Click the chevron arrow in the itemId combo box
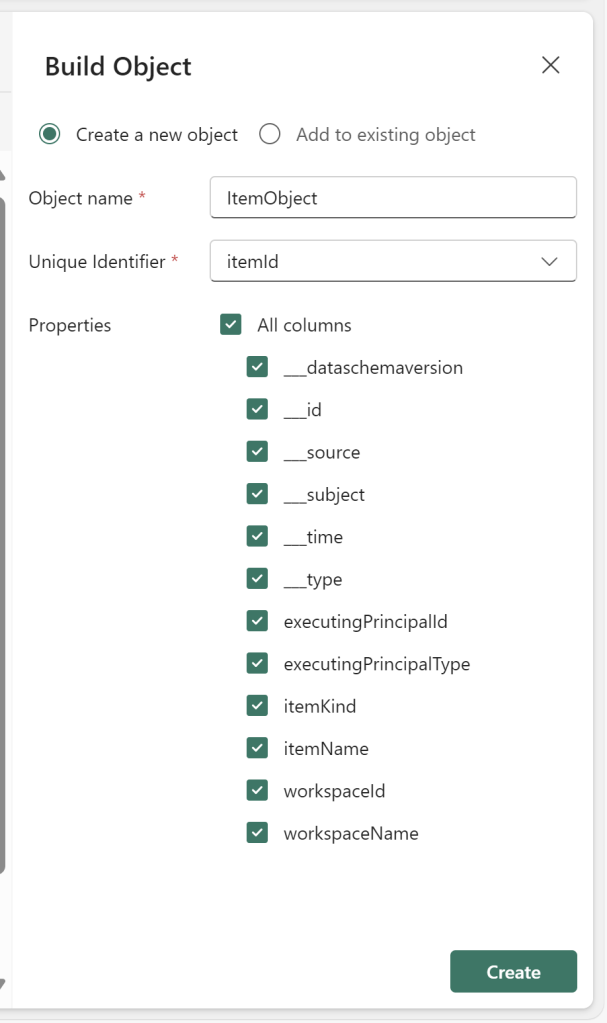This screenshot has height=1023, width=607. point(549,261)
